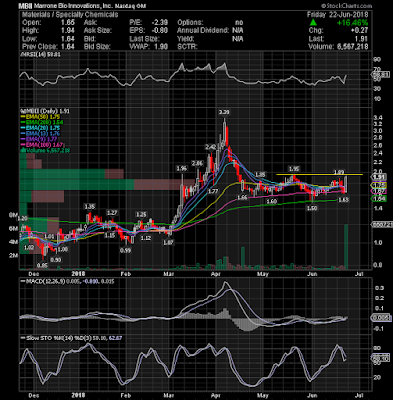Click the MBII (Daily) price legend label
This screenshot has width=393, height=400.
click(x=45, y=111)
